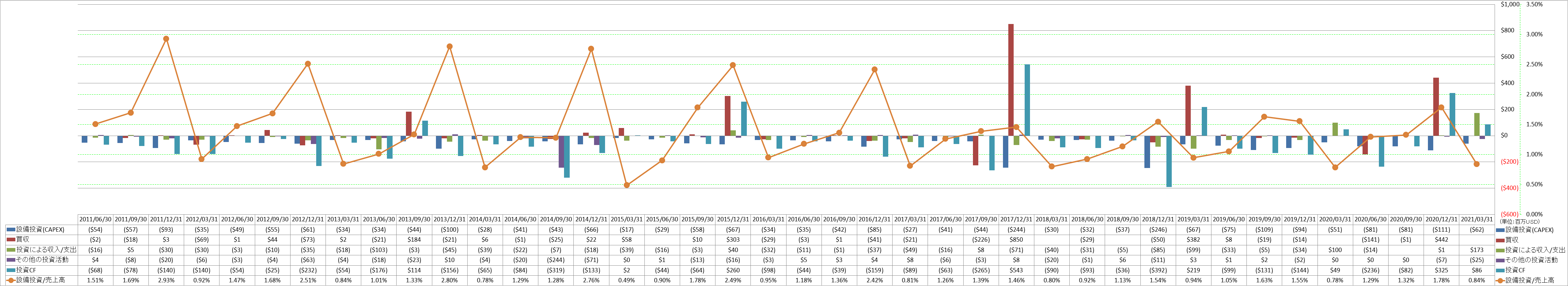The width and height of the screenshot is (1568, 286).
Task: Select the blue CAPEX swatch in the right-side legend
Action: click(1500, 230)
